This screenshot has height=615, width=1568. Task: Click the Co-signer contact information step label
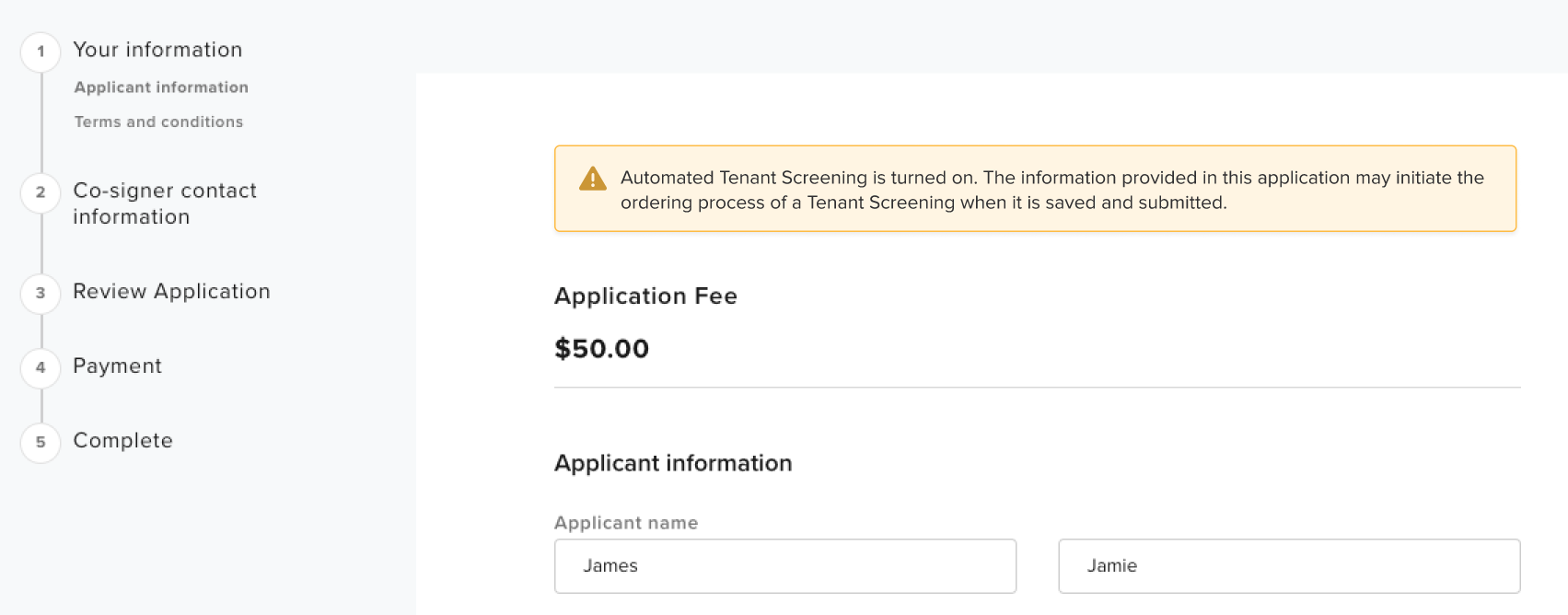[x=165, y=203]
